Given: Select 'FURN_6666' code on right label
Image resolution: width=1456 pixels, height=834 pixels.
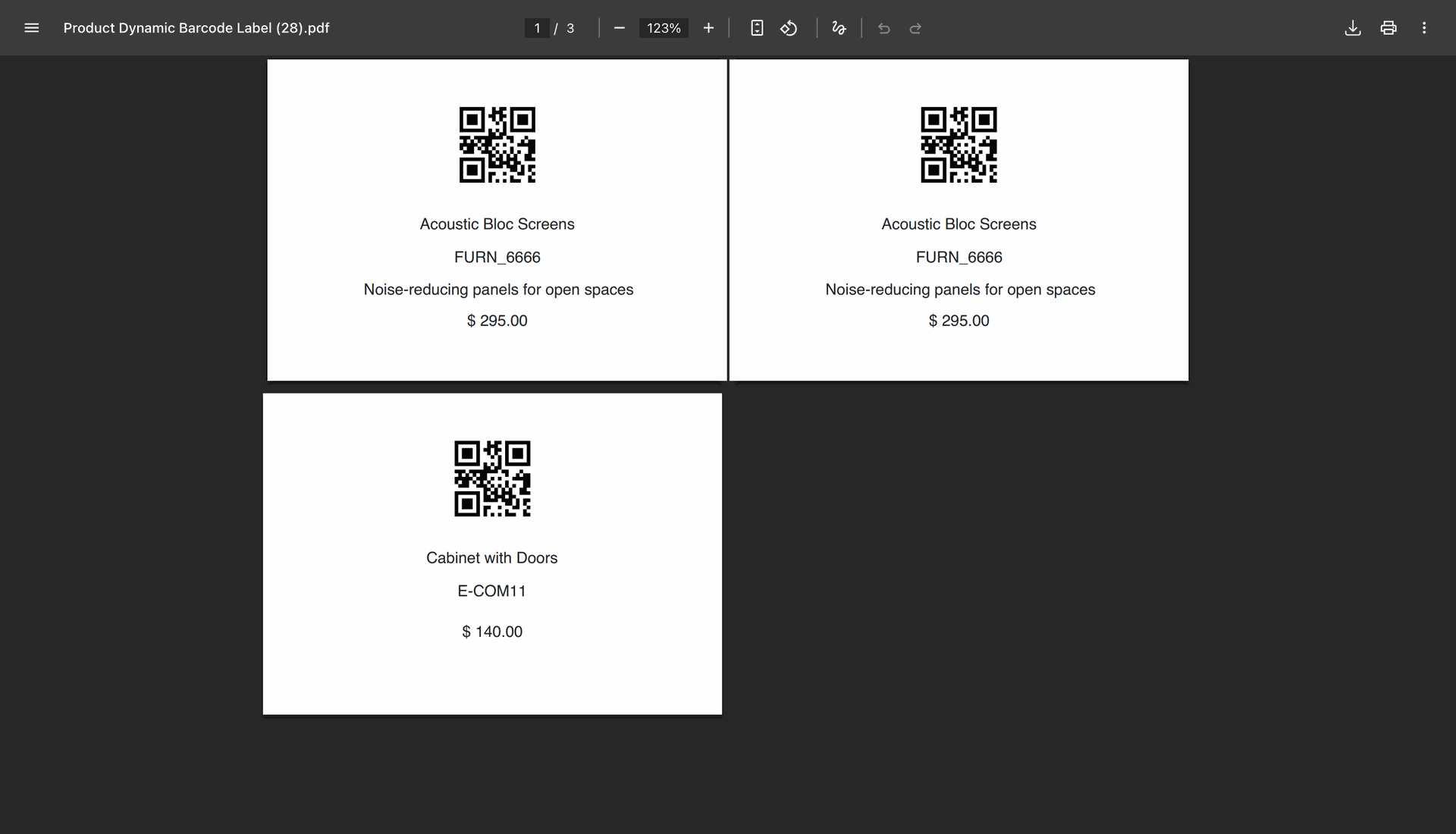Looking at the screenshot, I should (959, 258).
